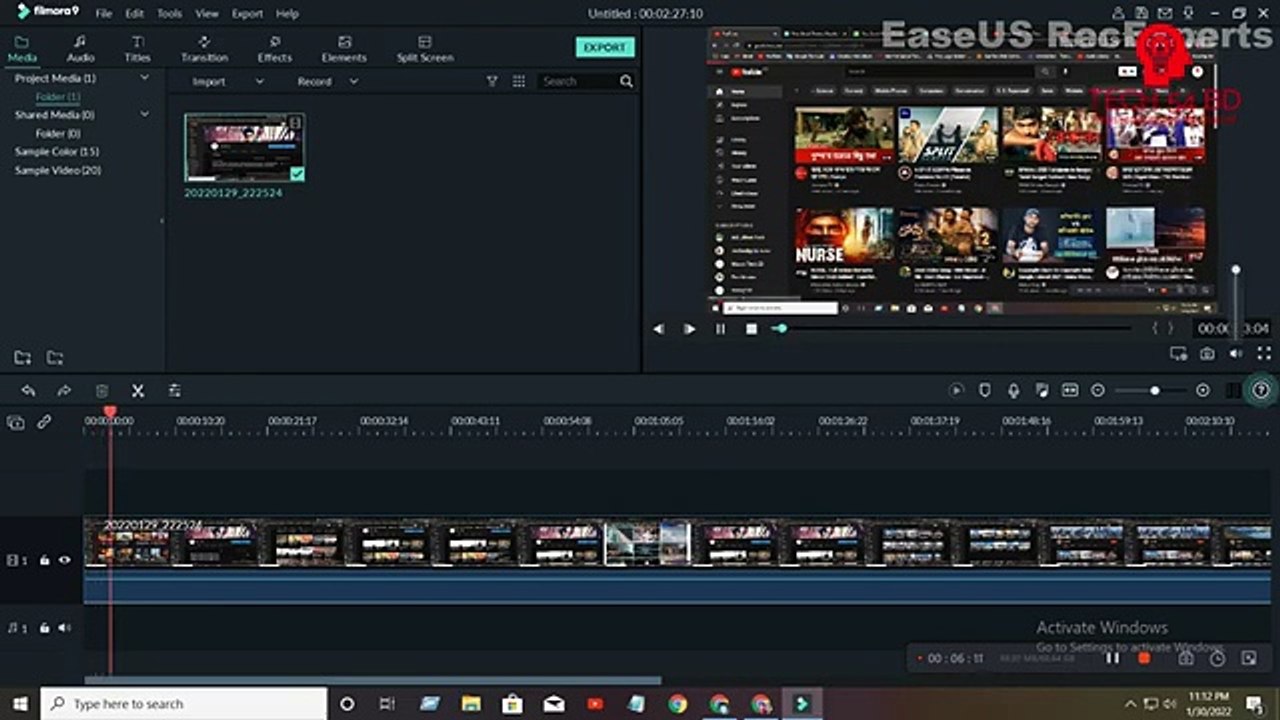Click the preview display settings icon

[x=1178, y=353]
